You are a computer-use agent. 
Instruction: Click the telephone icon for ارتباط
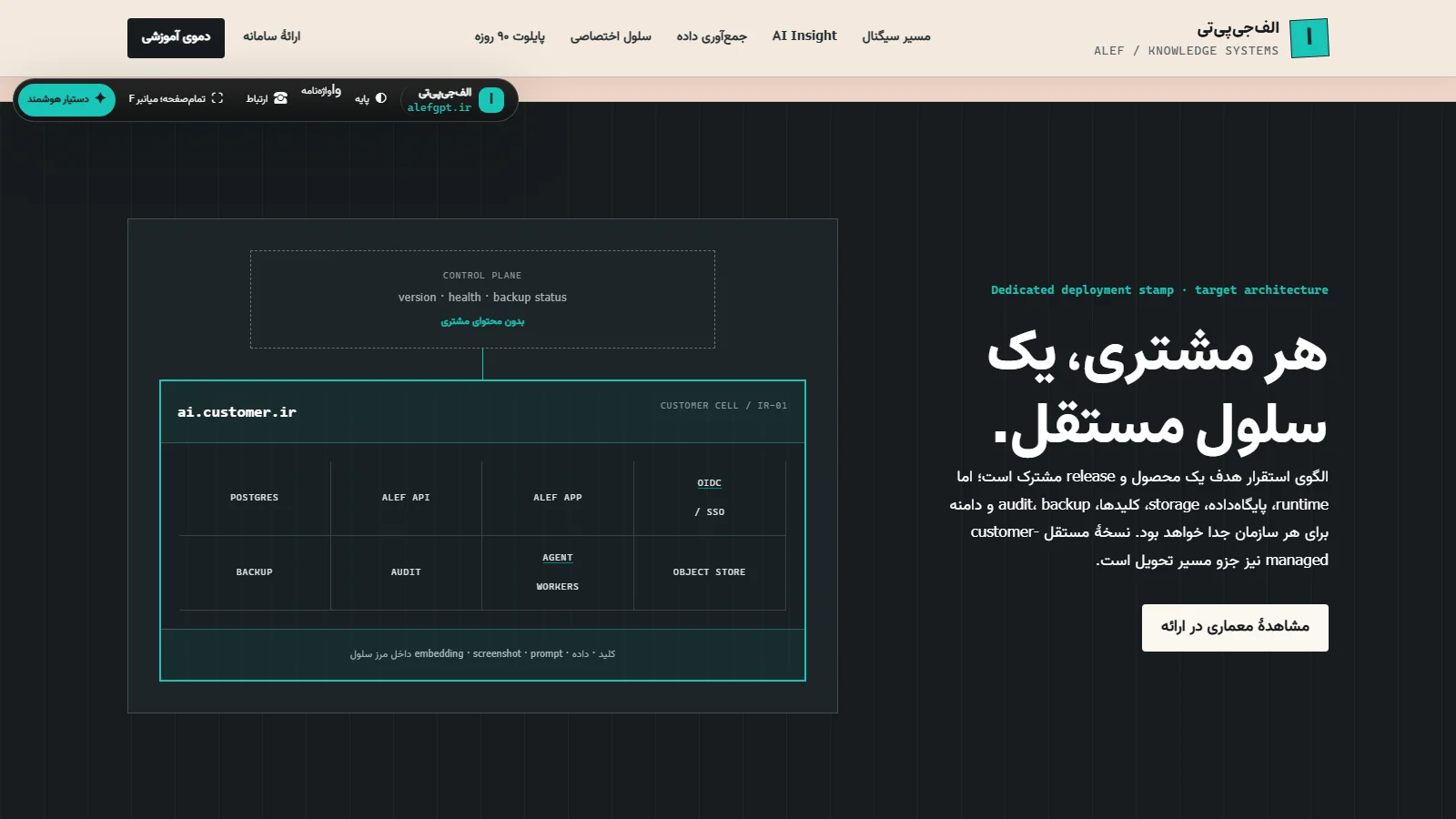point(280,98)
